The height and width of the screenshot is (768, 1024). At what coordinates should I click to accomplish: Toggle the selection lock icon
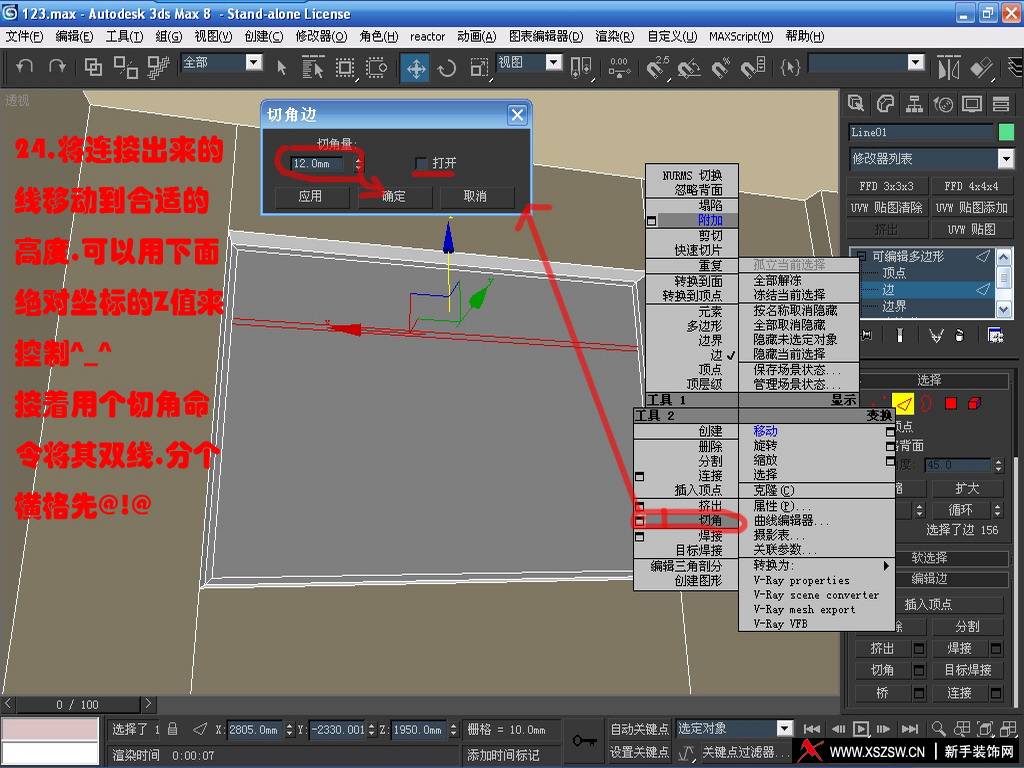pyautogui.click(x=173, y=730)
